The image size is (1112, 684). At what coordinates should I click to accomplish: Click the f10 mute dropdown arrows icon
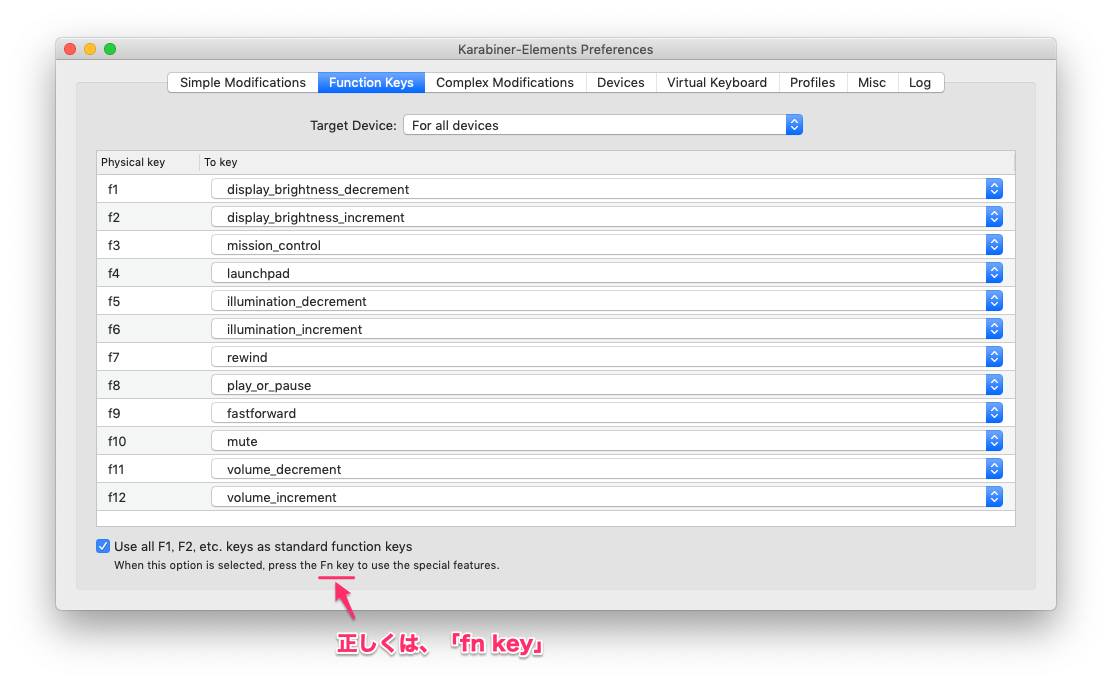point(994,440)
